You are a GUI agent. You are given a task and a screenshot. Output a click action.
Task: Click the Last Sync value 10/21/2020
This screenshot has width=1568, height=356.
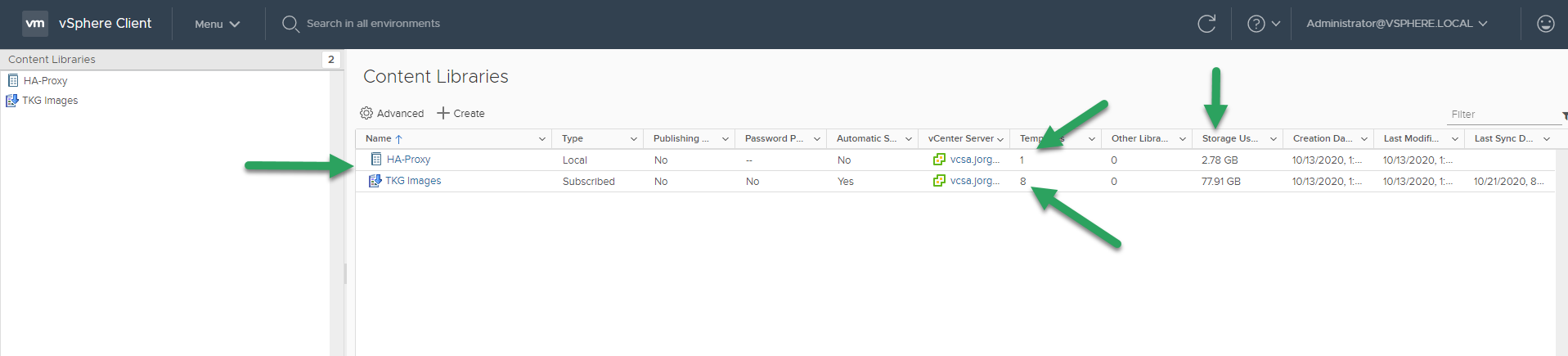1509,182
